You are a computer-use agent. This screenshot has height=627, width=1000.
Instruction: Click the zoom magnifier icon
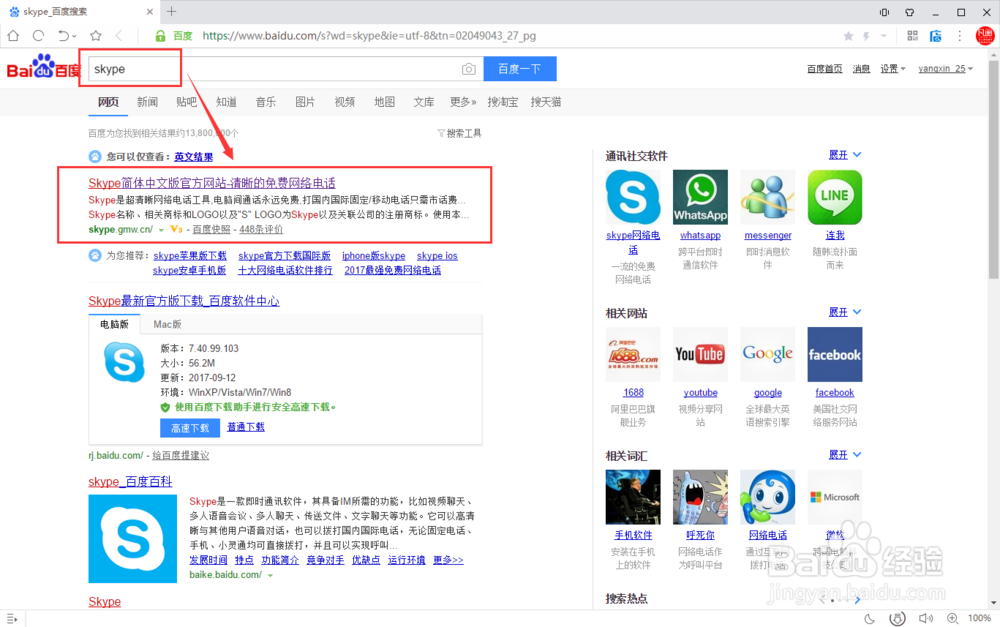coord(952,618)
